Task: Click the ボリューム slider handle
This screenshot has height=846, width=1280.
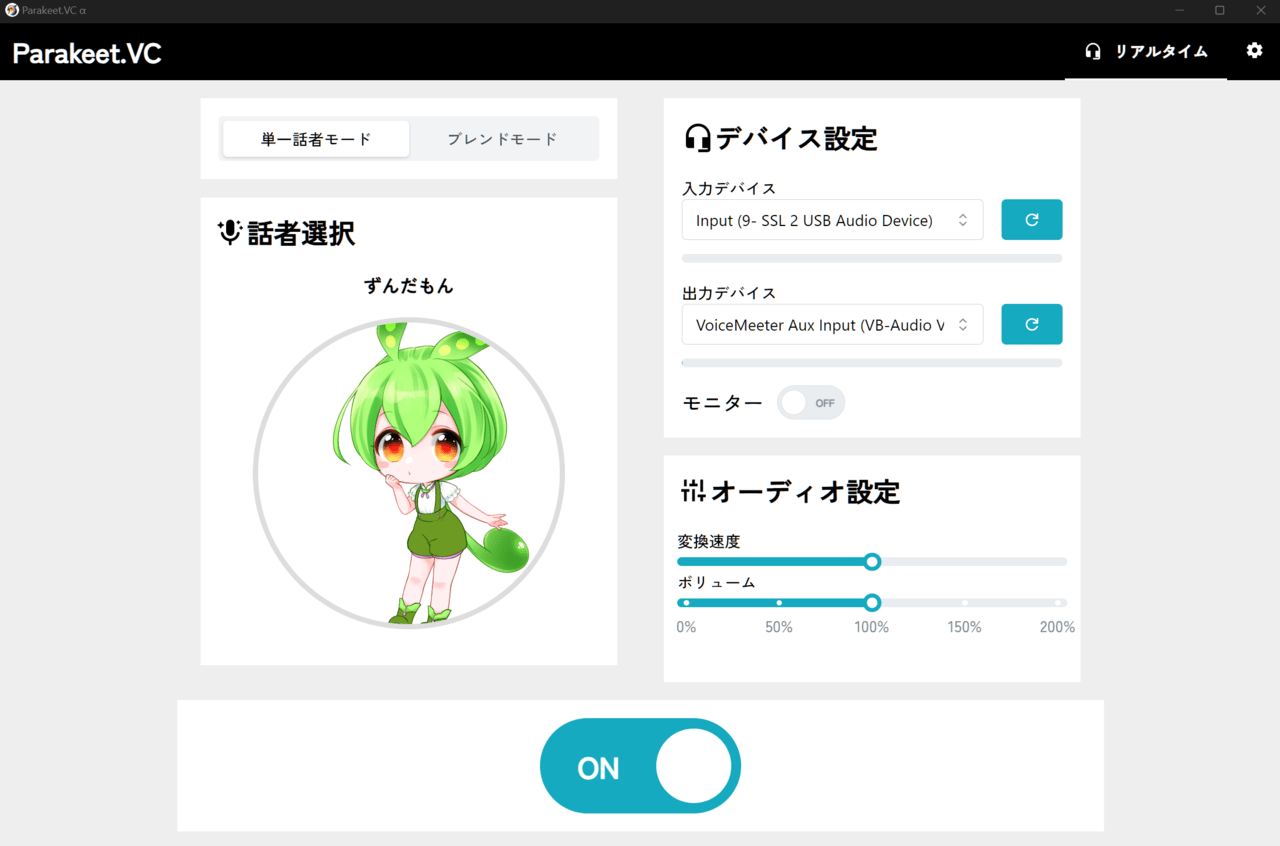Action: pos(872,602)
